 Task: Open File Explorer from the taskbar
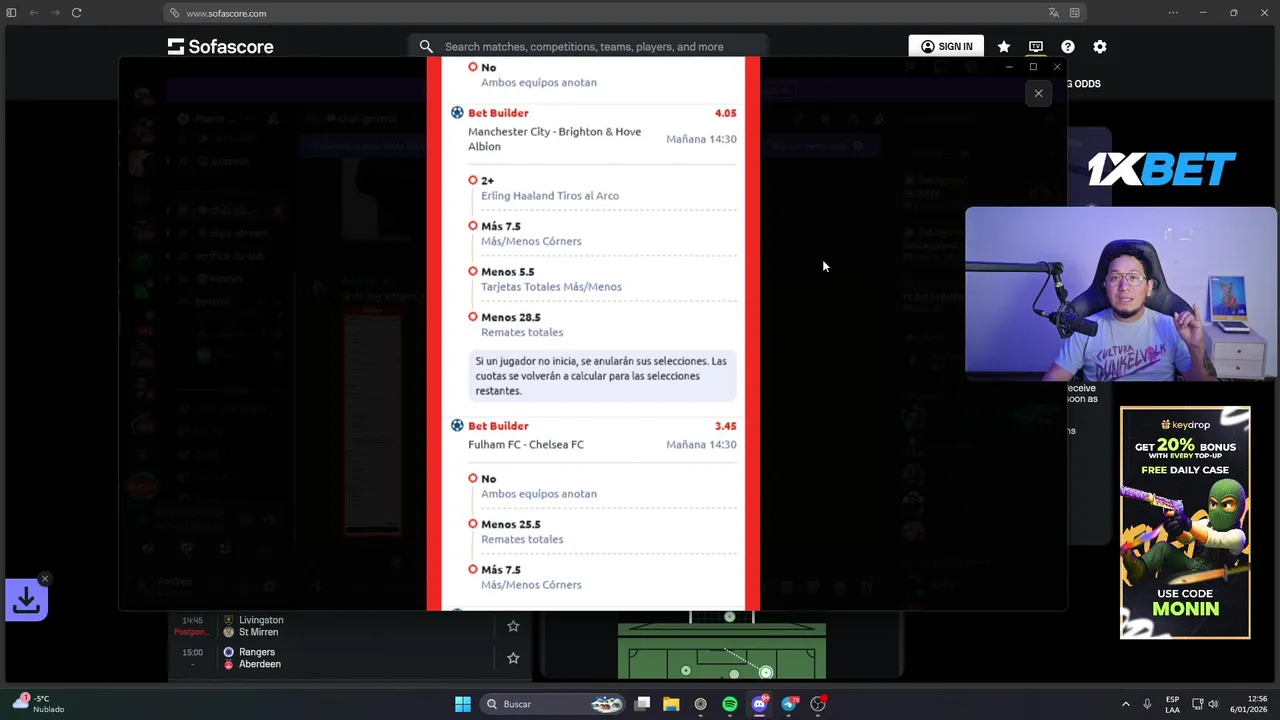coord(671,704)
